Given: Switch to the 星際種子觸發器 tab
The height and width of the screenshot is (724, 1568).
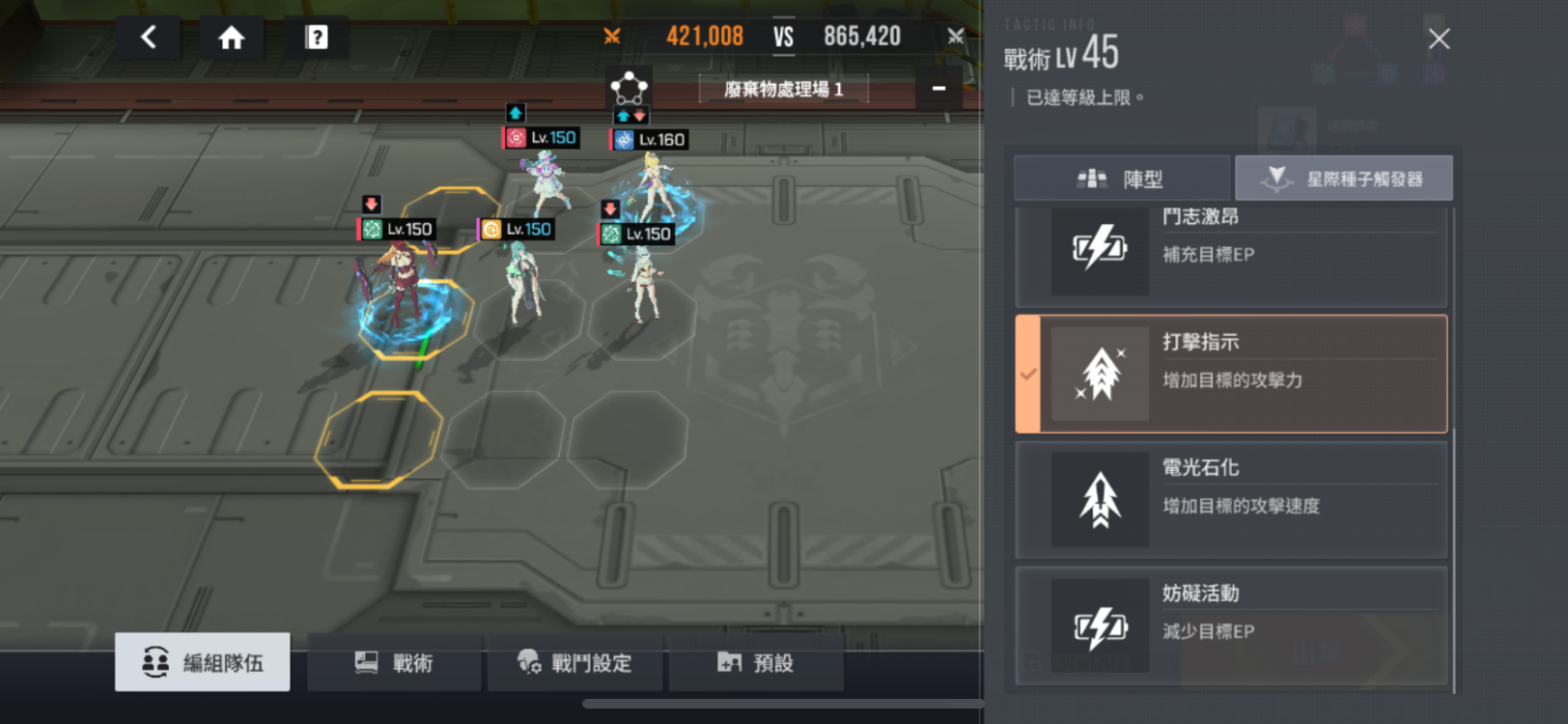Looking at the screenshot, I should (x=1344, y=179).
